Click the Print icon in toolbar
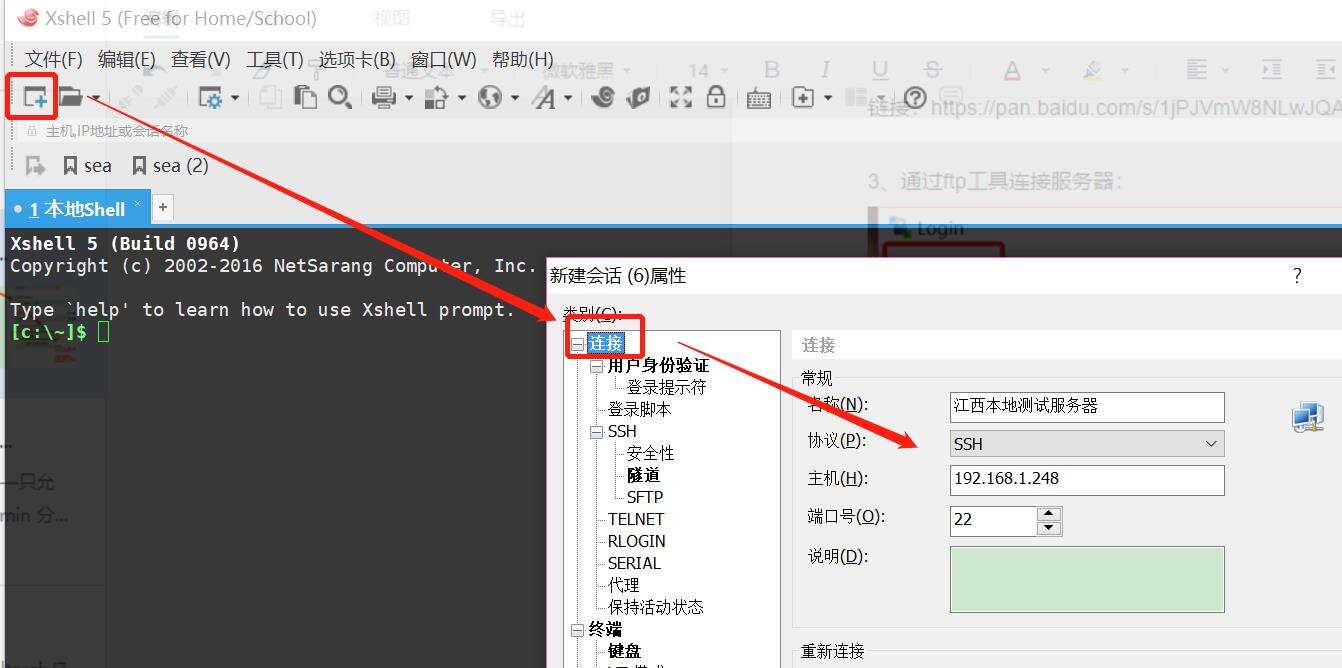The height and width of the screenshot is (668, 1342). pyautogui.click(x=383, y=97)
